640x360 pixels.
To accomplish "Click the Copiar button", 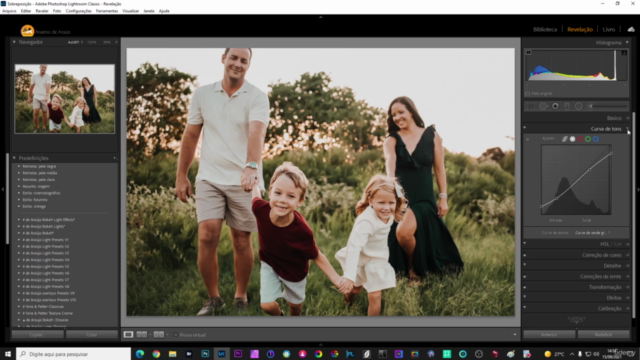I will (x=38, y=335).
